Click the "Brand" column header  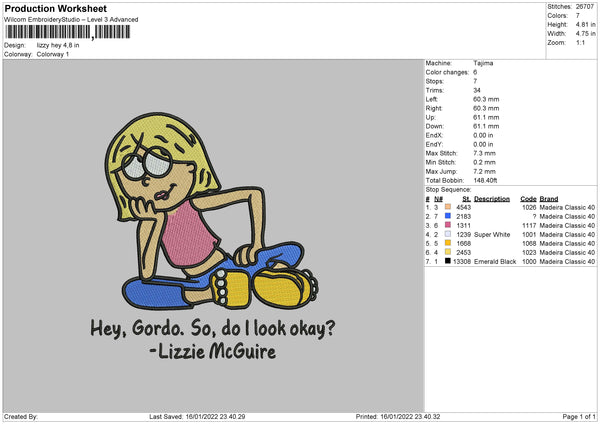coord(549,199)
